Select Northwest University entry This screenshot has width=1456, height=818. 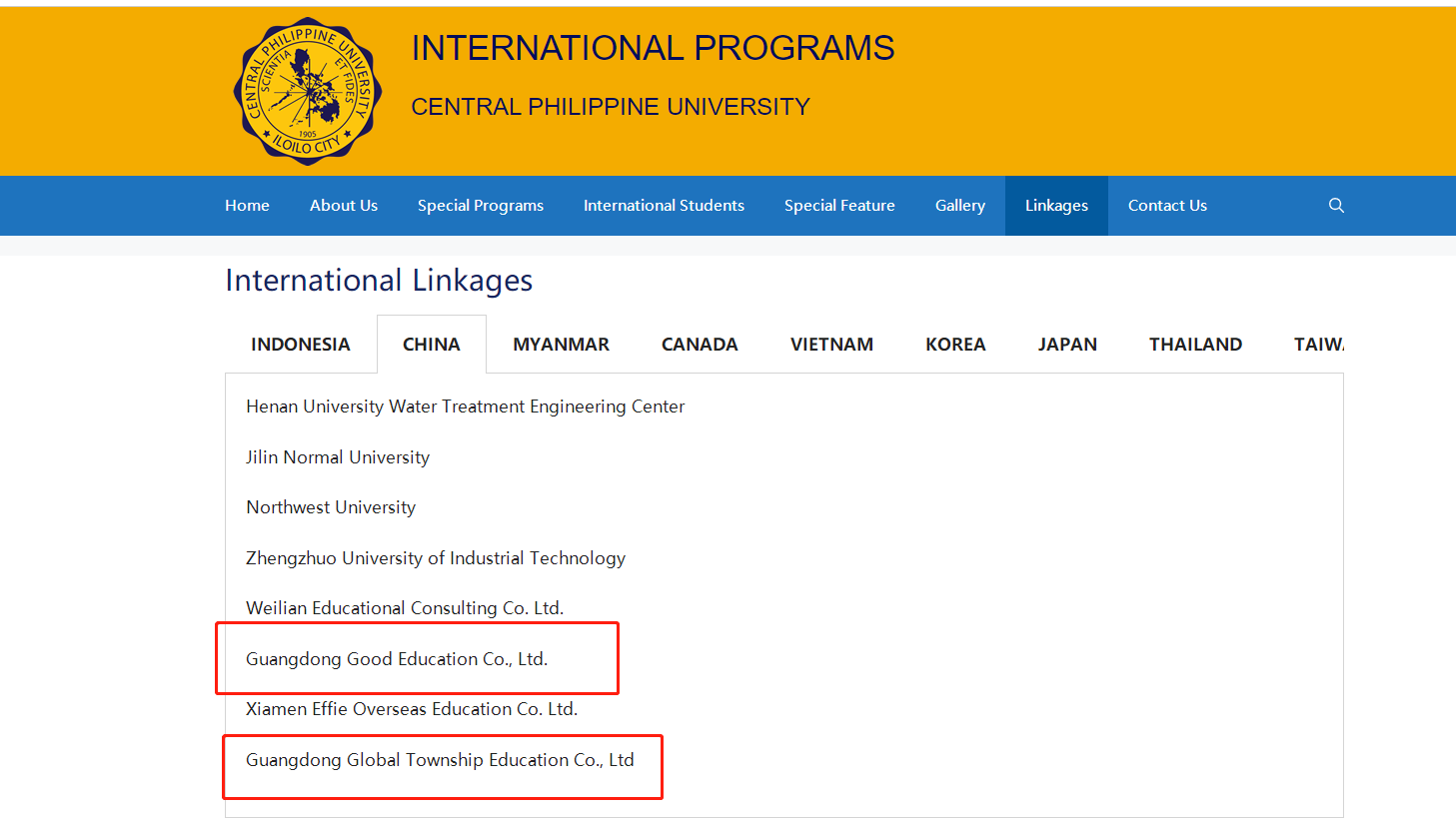331,507
